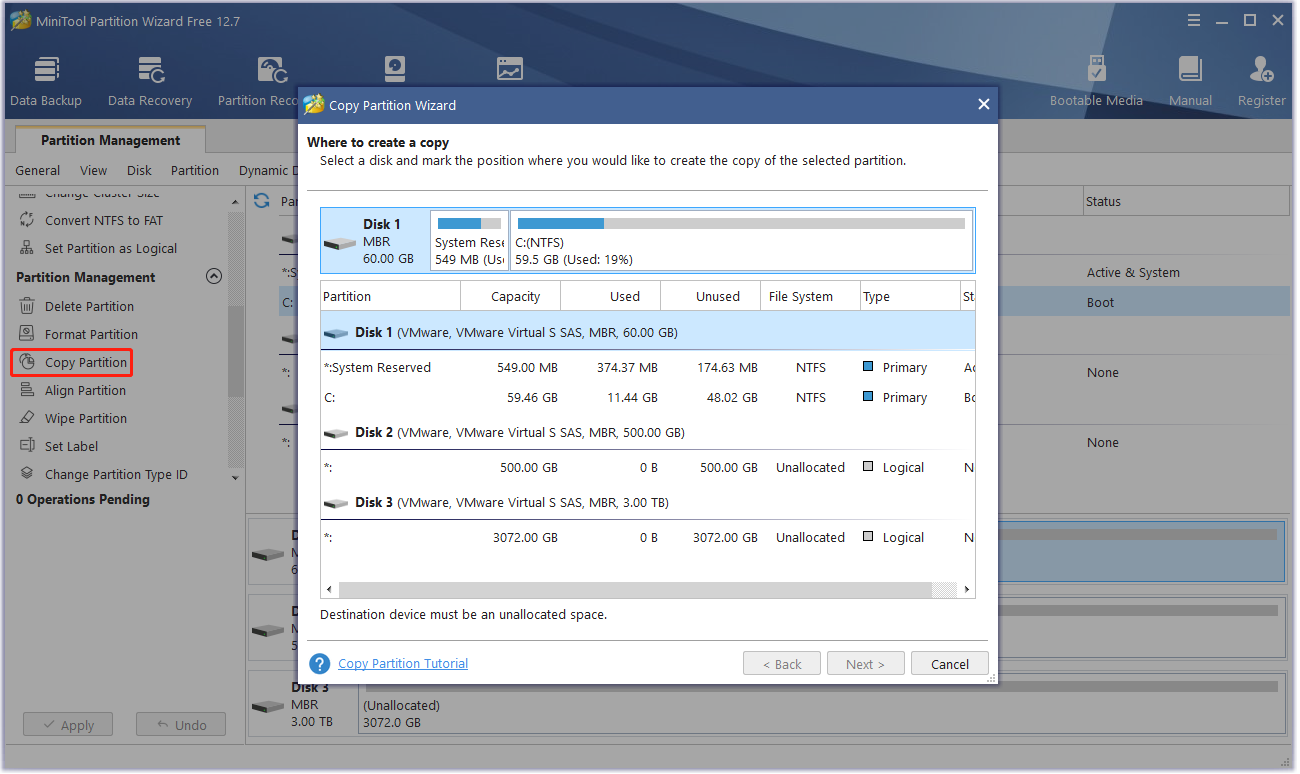Click the sidebar scroll-down arrow

tap(236, 478)
